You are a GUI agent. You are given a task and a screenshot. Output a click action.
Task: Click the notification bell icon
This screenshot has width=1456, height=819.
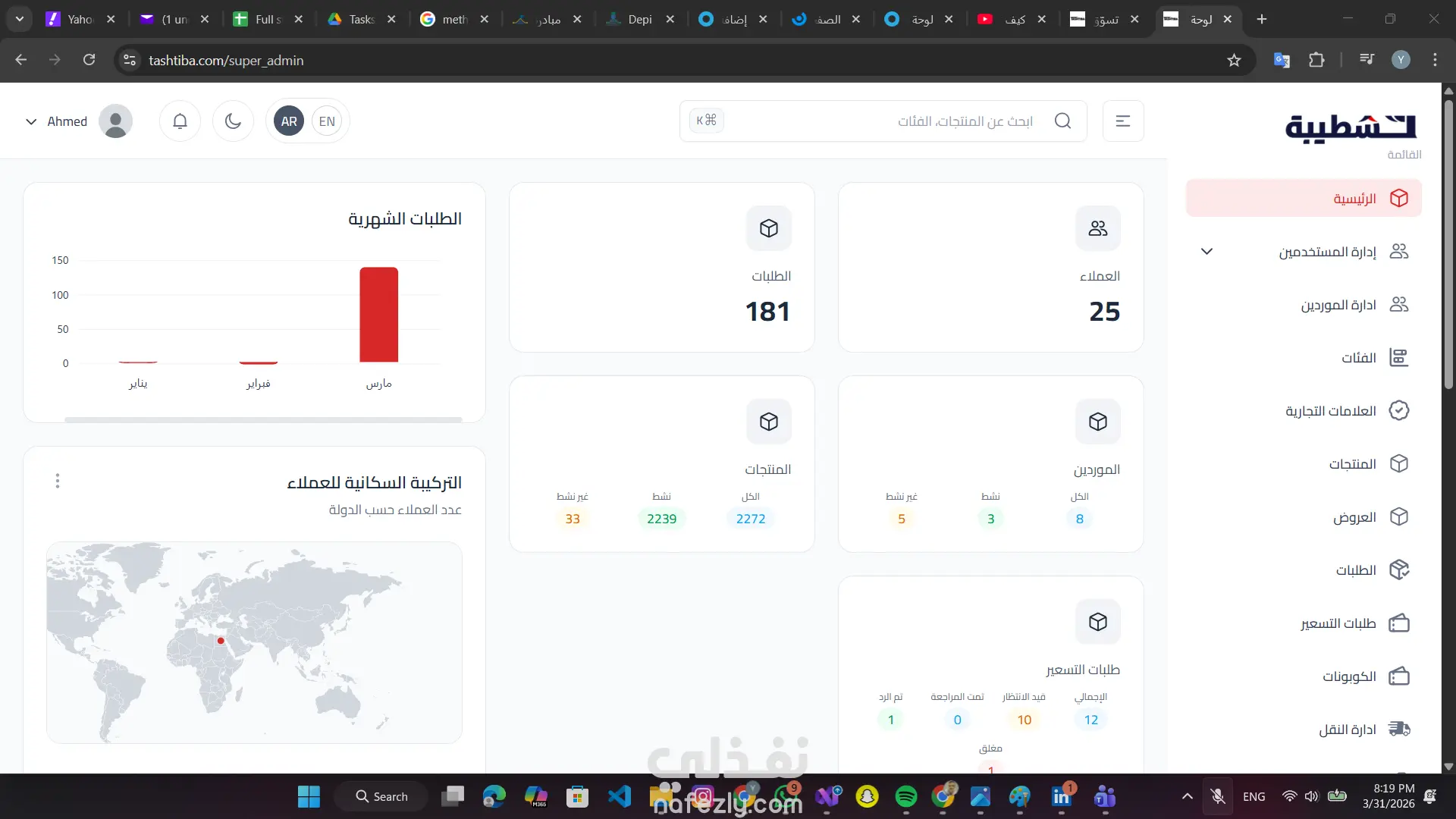click(x=180, y=121)
